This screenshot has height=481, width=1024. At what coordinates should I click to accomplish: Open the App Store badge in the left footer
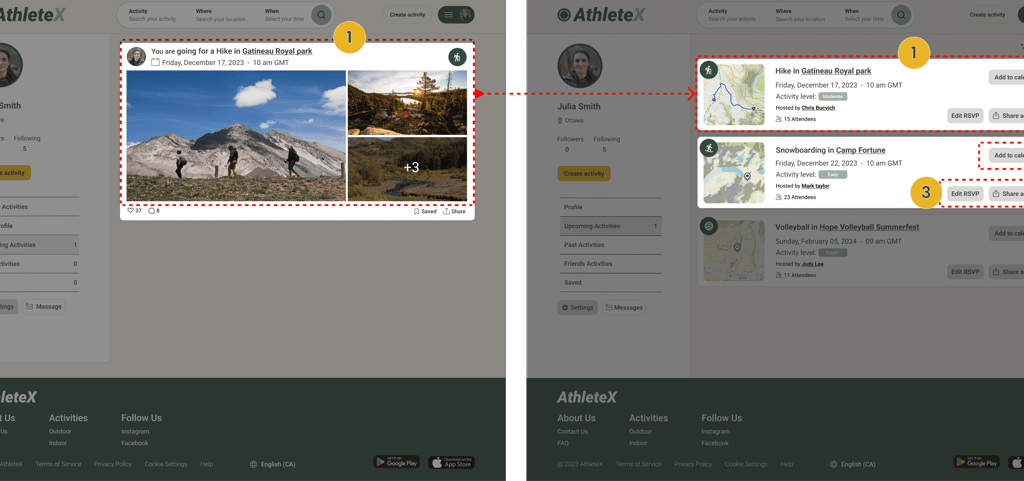coord(451,463)
